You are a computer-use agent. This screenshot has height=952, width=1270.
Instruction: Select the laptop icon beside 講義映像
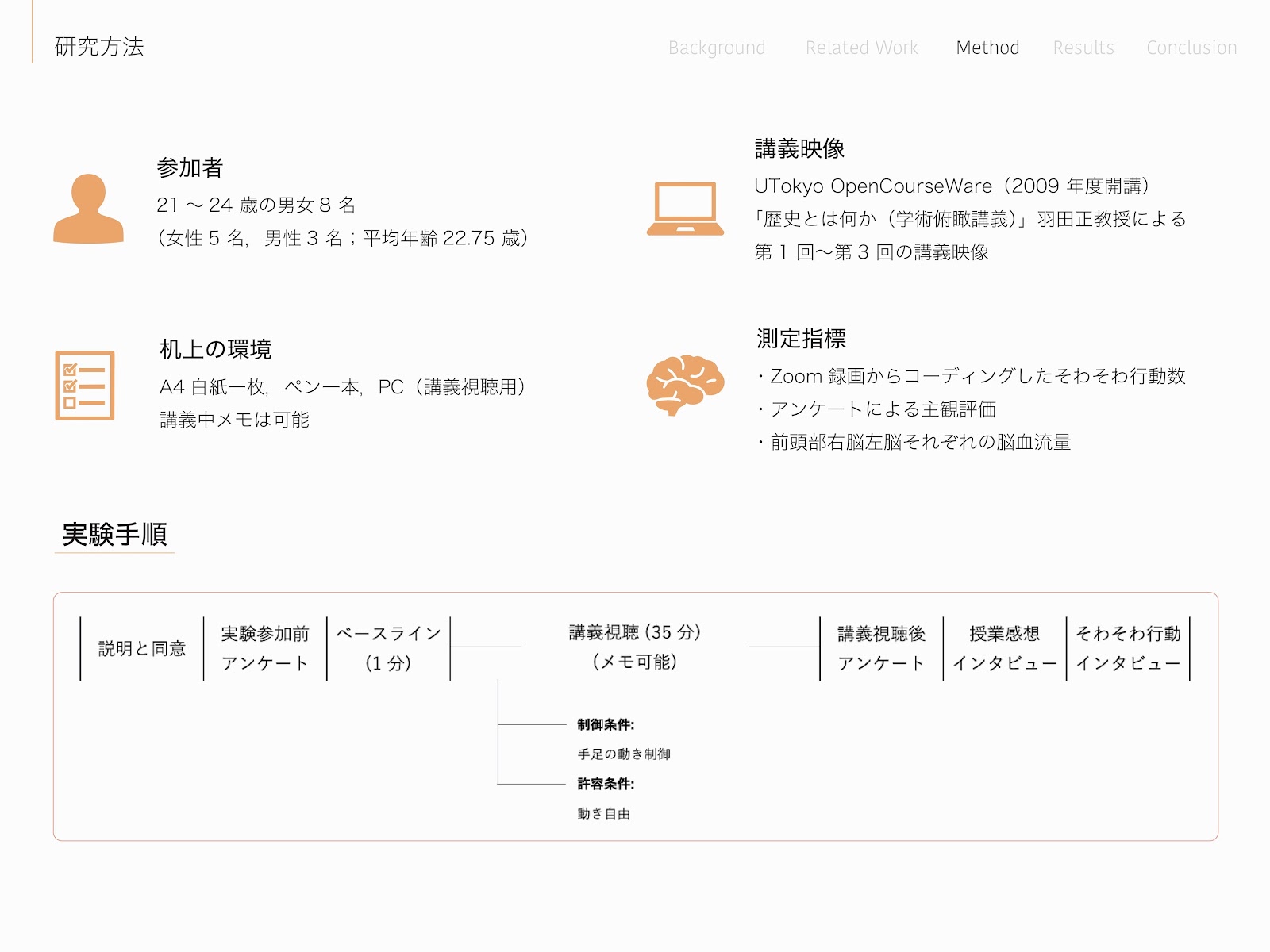(686, 209)
